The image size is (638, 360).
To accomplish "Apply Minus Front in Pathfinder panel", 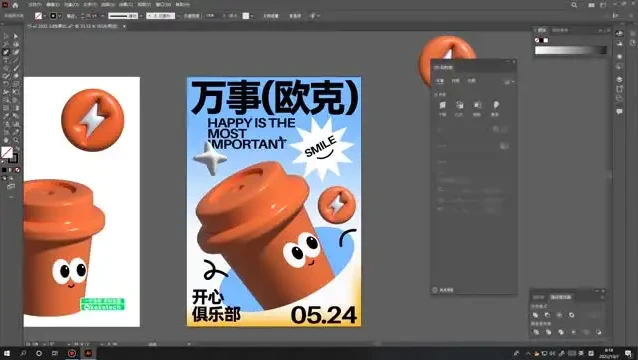I will coord(548,315).
